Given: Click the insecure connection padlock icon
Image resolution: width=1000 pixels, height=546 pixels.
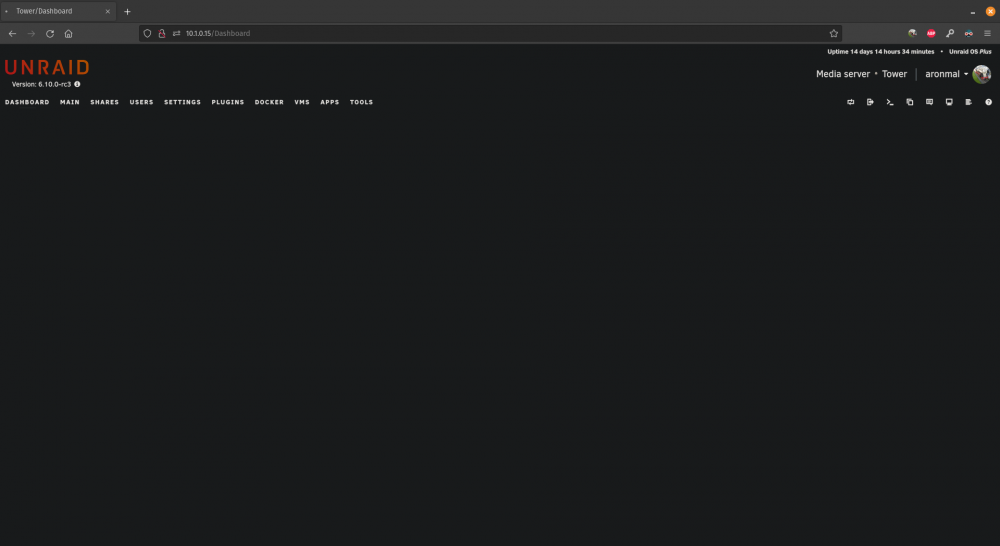Looking at the screenshot, I should [162, 34].
